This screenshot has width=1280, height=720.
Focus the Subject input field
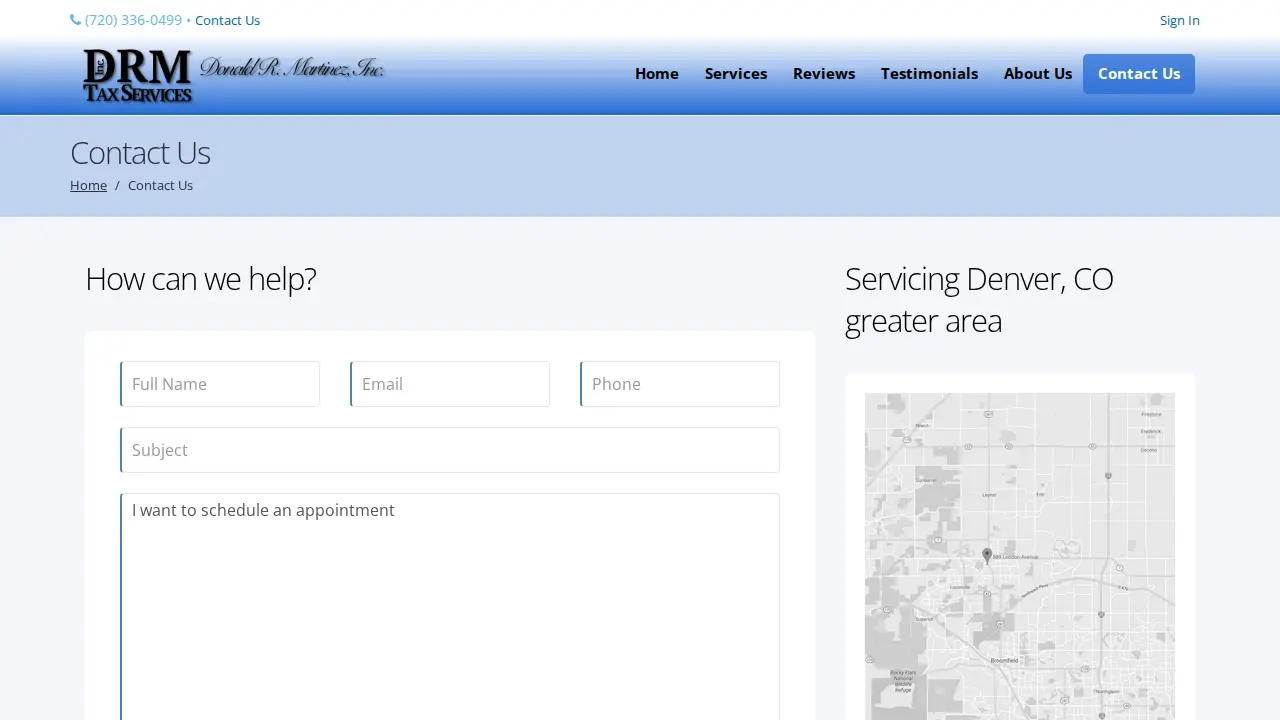tap(450, 450)
